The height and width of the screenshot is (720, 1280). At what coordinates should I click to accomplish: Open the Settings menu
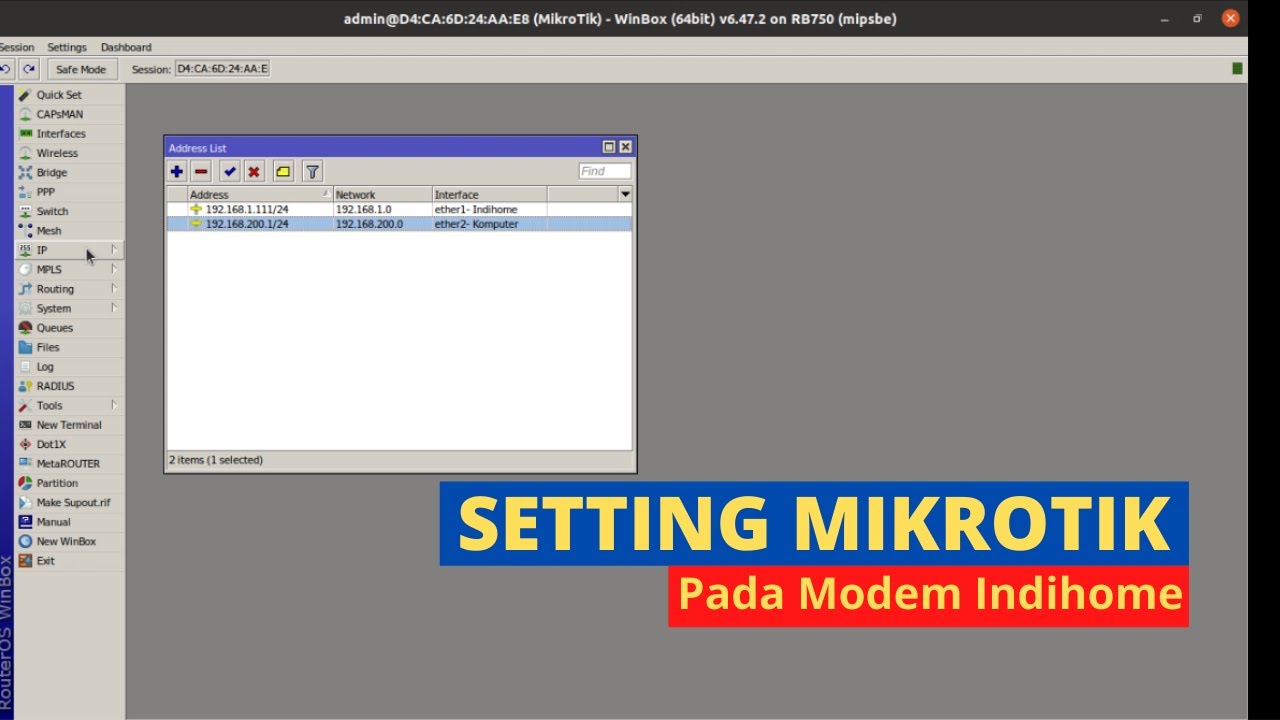coord(67,47)
